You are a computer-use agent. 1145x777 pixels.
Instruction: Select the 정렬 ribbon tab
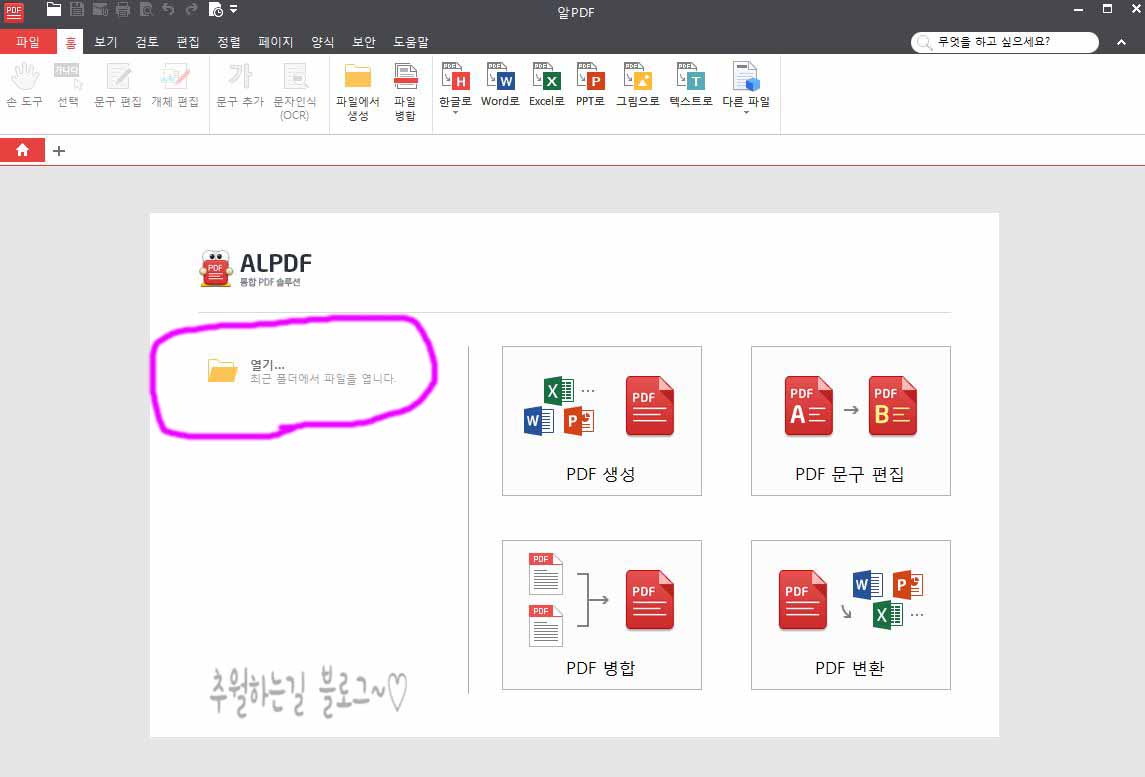pyautogui.click(x=229, y=42)
